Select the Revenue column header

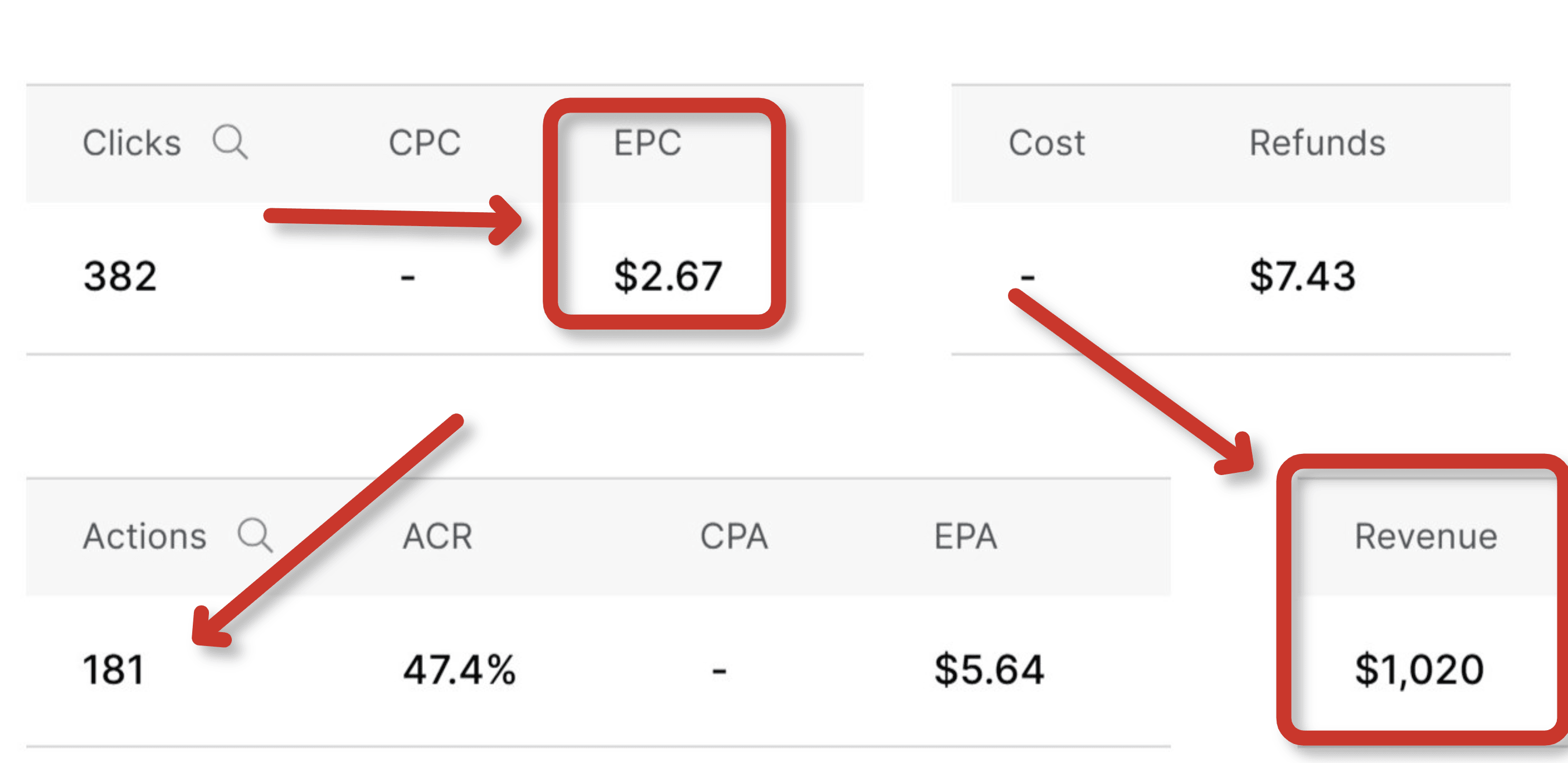click(x=1425, y=536)
